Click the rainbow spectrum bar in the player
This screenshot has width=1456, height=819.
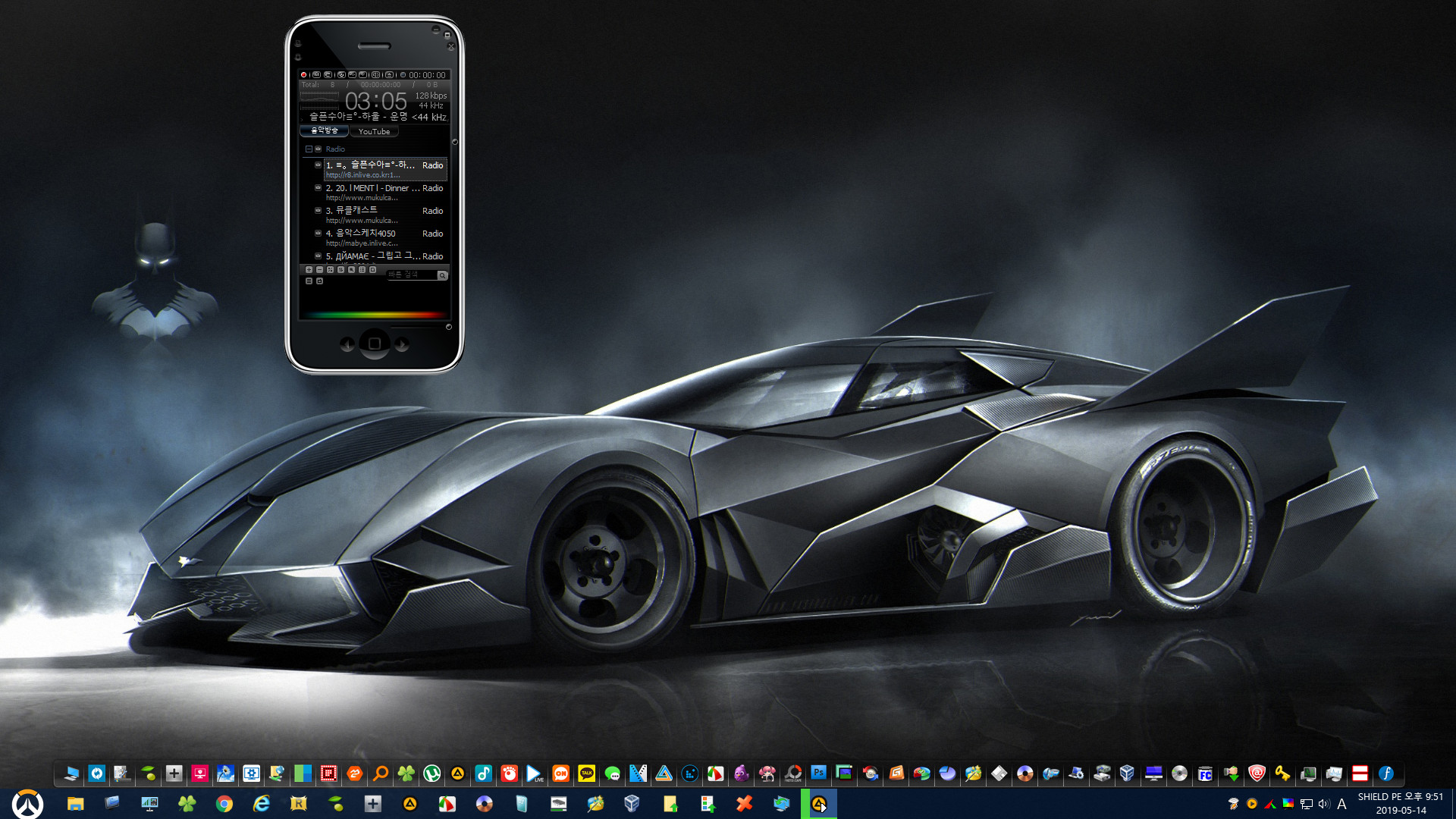pos(375,315)
